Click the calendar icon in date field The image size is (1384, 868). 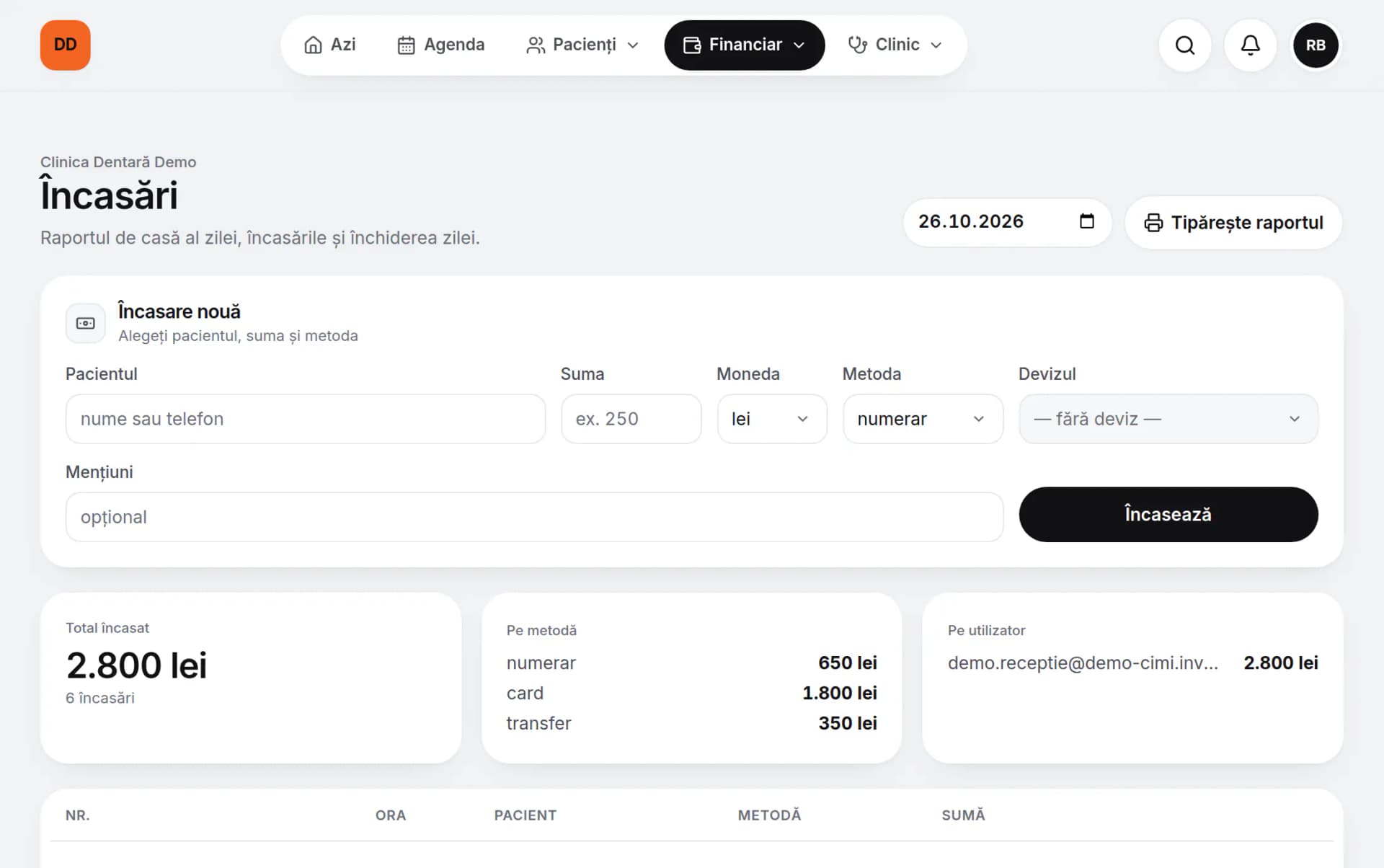[x=1086, y=221]
